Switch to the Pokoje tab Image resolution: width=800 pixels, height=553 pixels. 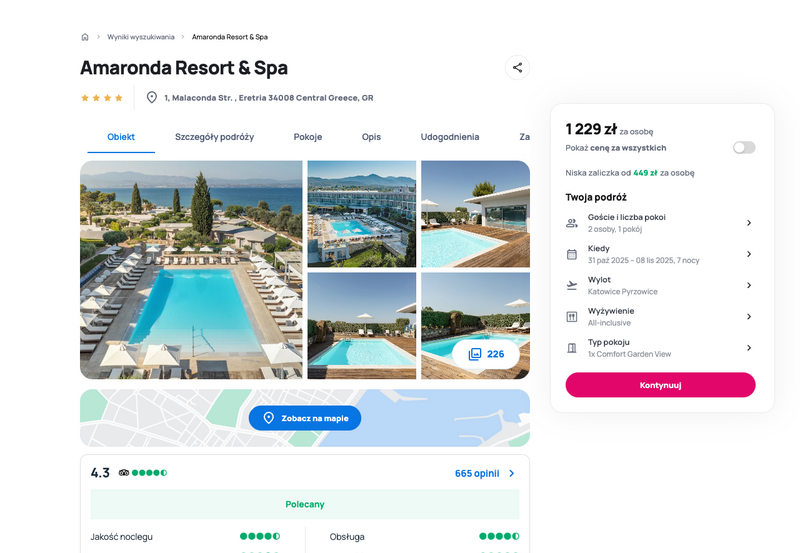[308, 137]
